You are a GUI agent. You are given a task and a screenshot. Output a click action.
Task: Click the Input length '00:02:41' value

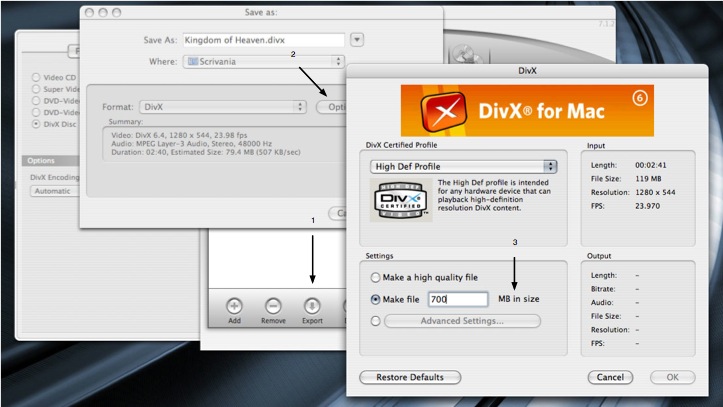point(651,165)
